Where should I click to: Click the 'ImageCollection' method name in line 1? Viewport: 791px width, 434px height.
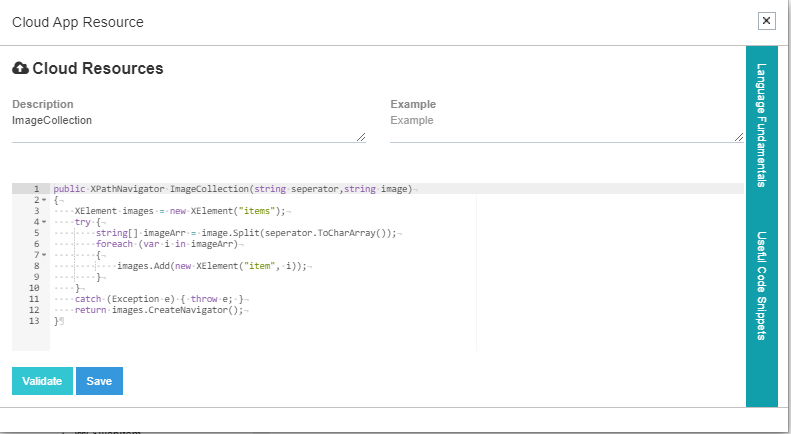click(209, 189)
